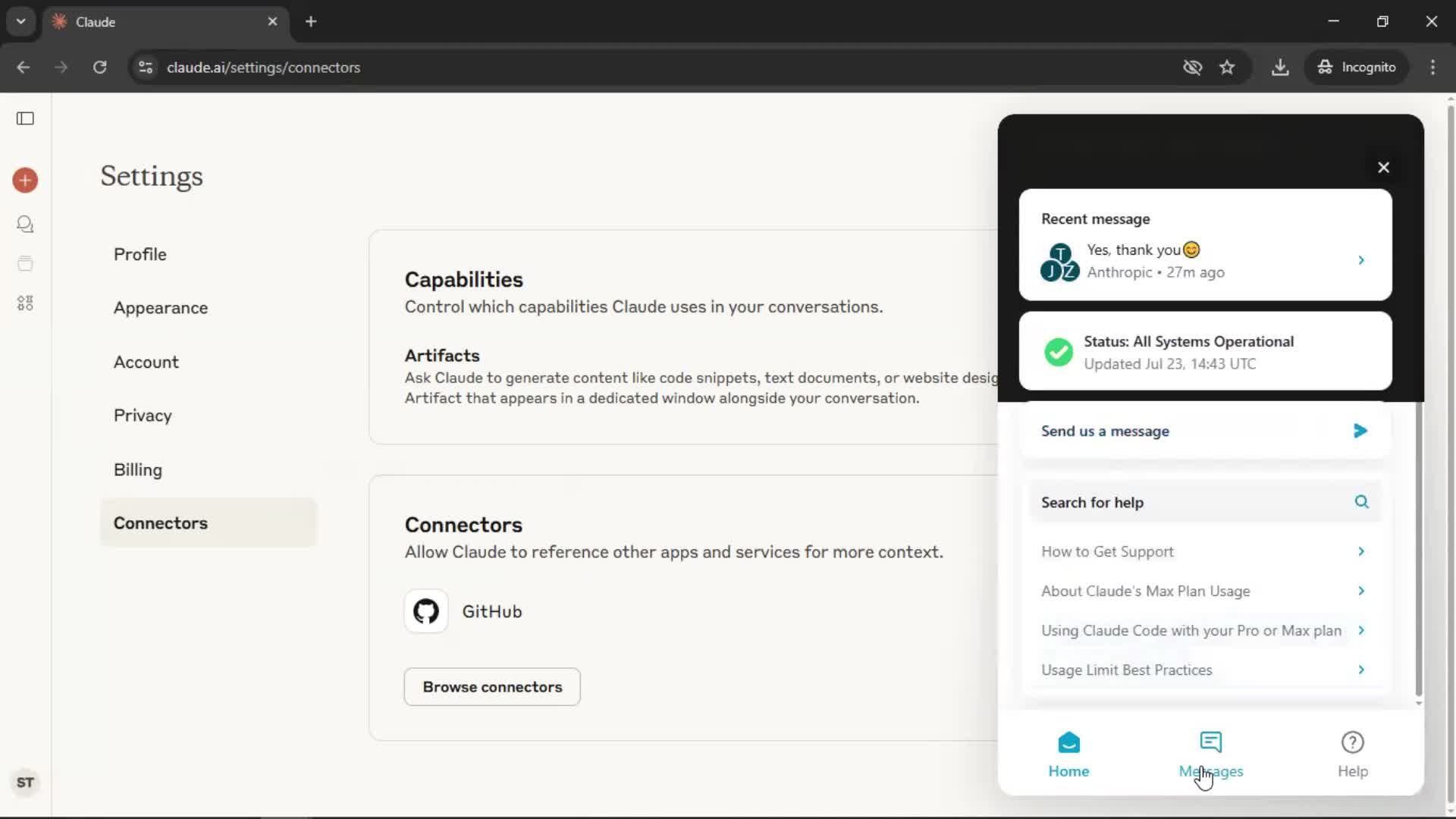Click chevron beside How to Get Support
This screenshot has height=819, width=1456.
(x=1361, y=551)
